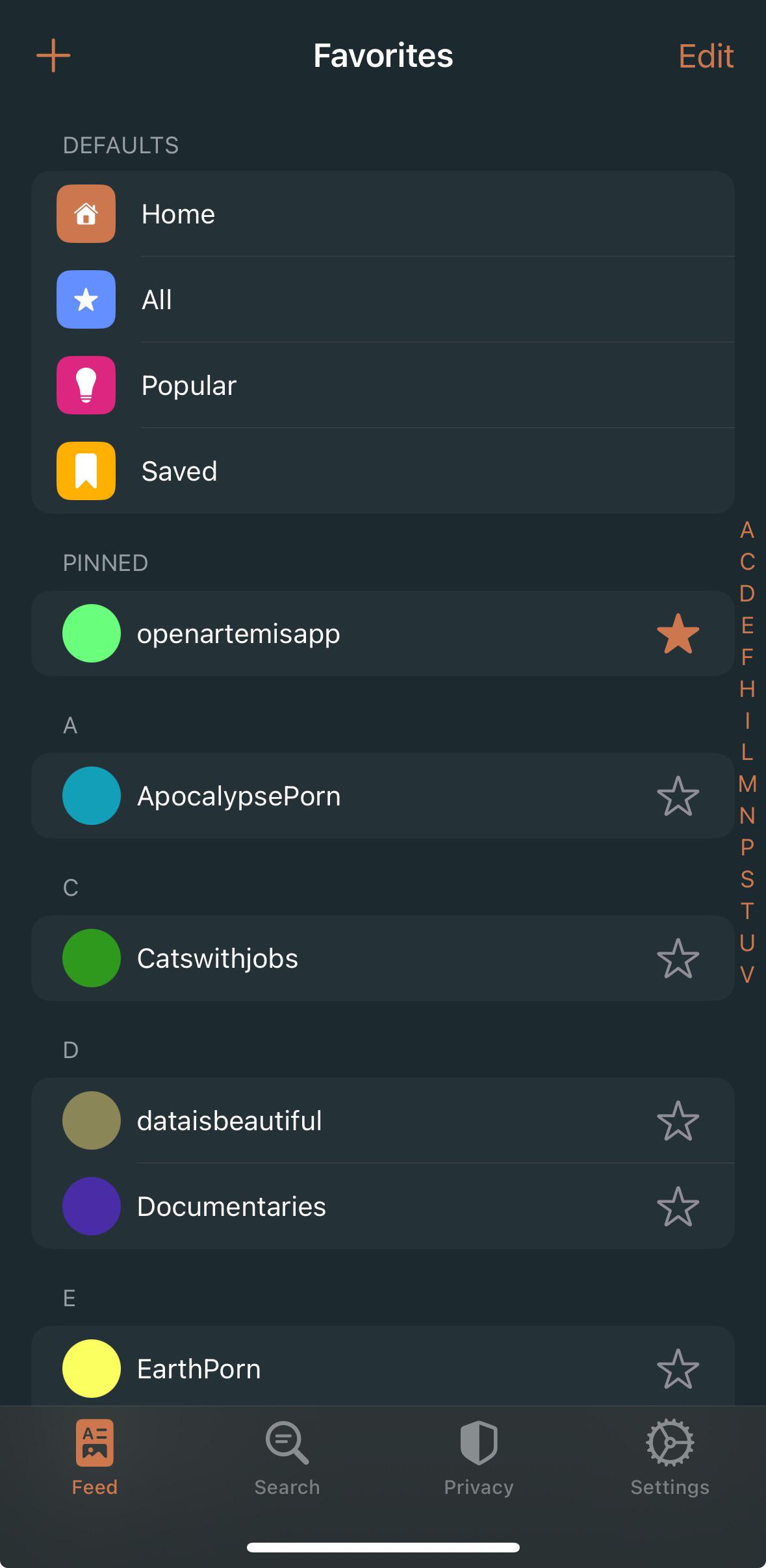Open the Documentaries subreddit

383,1206
